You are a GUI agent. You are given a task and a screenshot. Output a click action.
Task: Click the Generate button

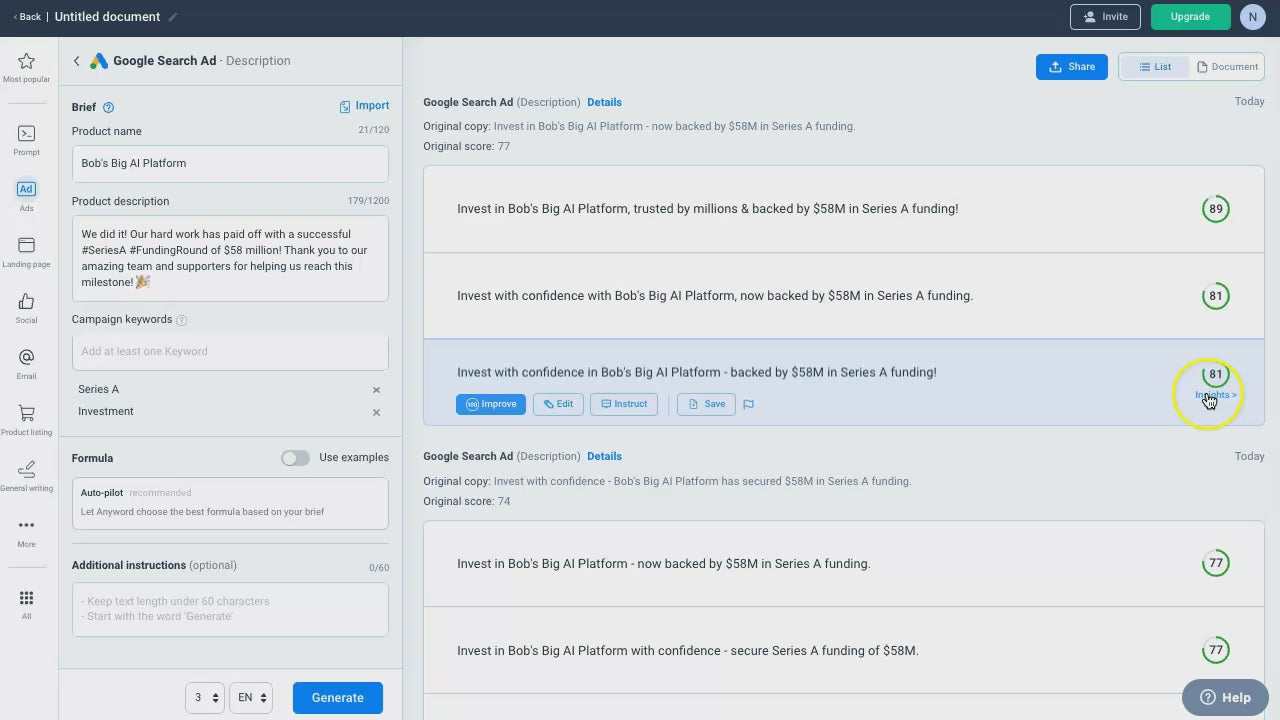338,698
